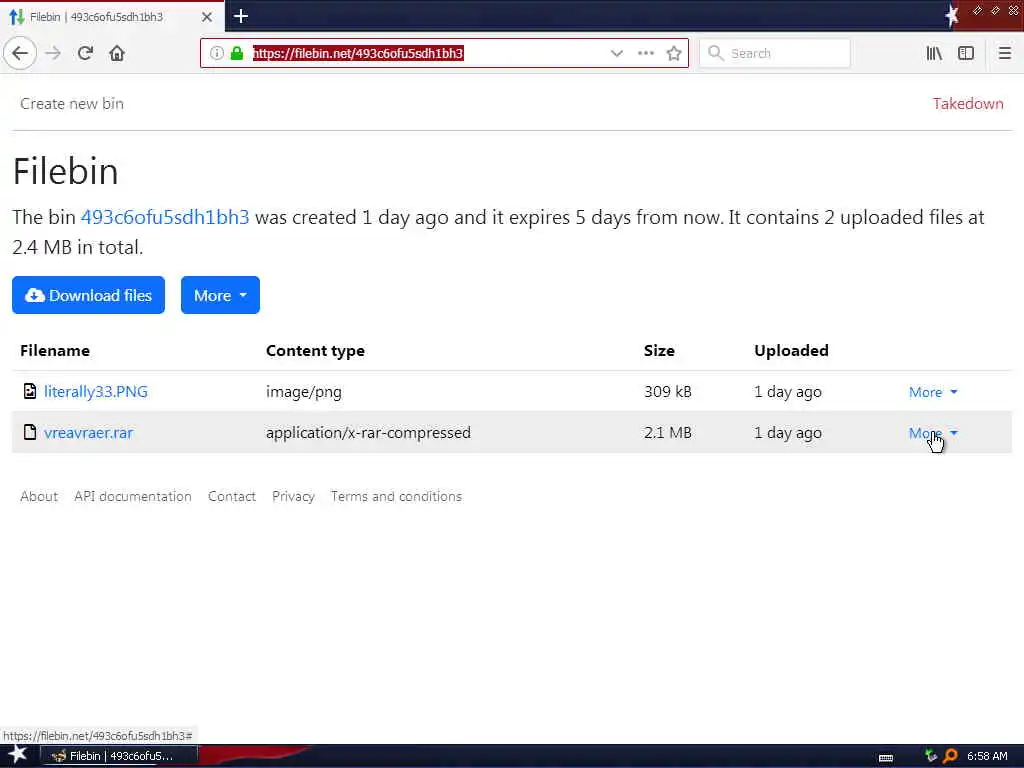Show site information icon in address bar

(x=217, y=53)
